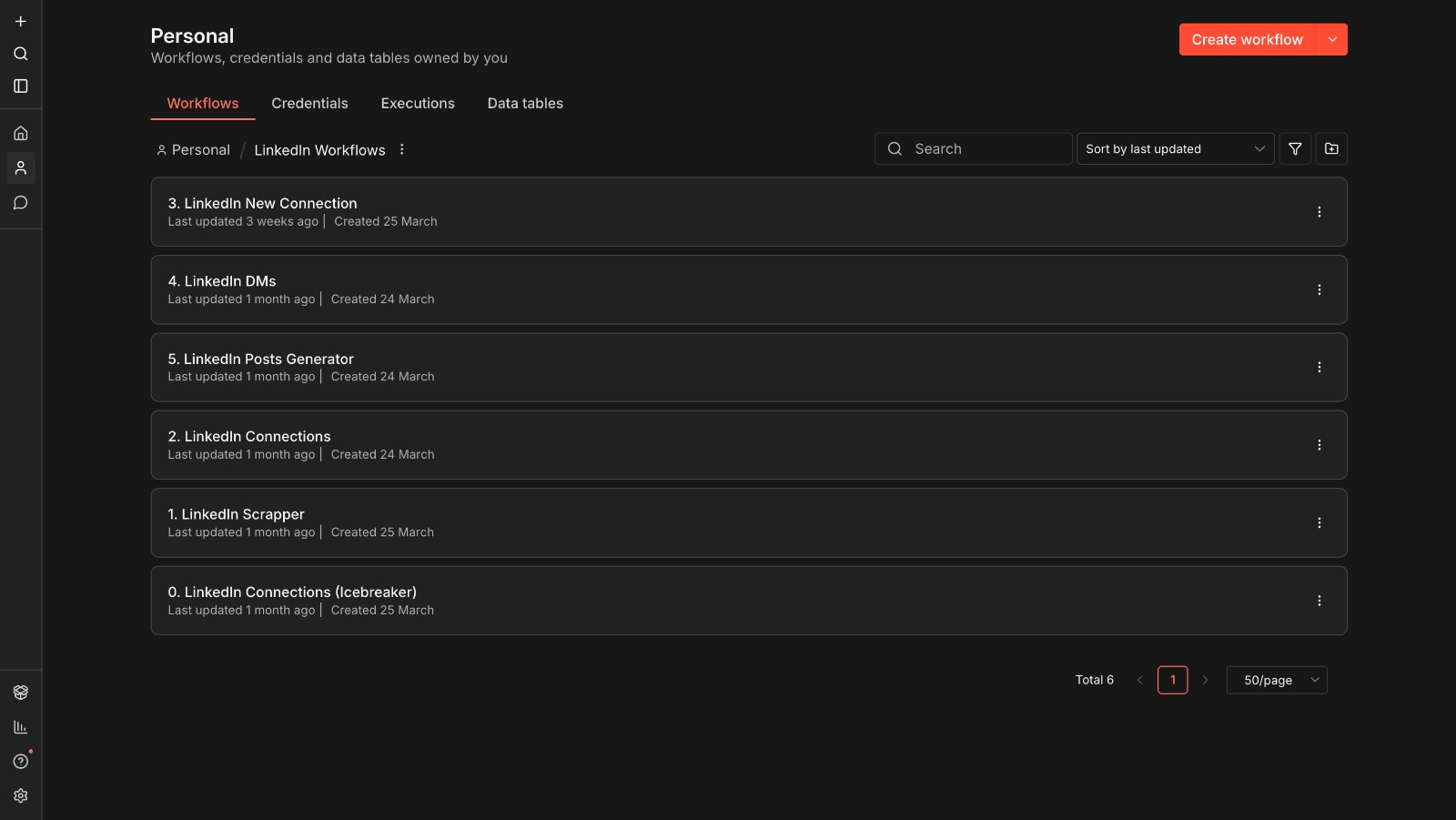Open templates via sidebar box icon
The height and width of the screenshot is (820, 1456).
pyautogui.click(x=20, y=693)
